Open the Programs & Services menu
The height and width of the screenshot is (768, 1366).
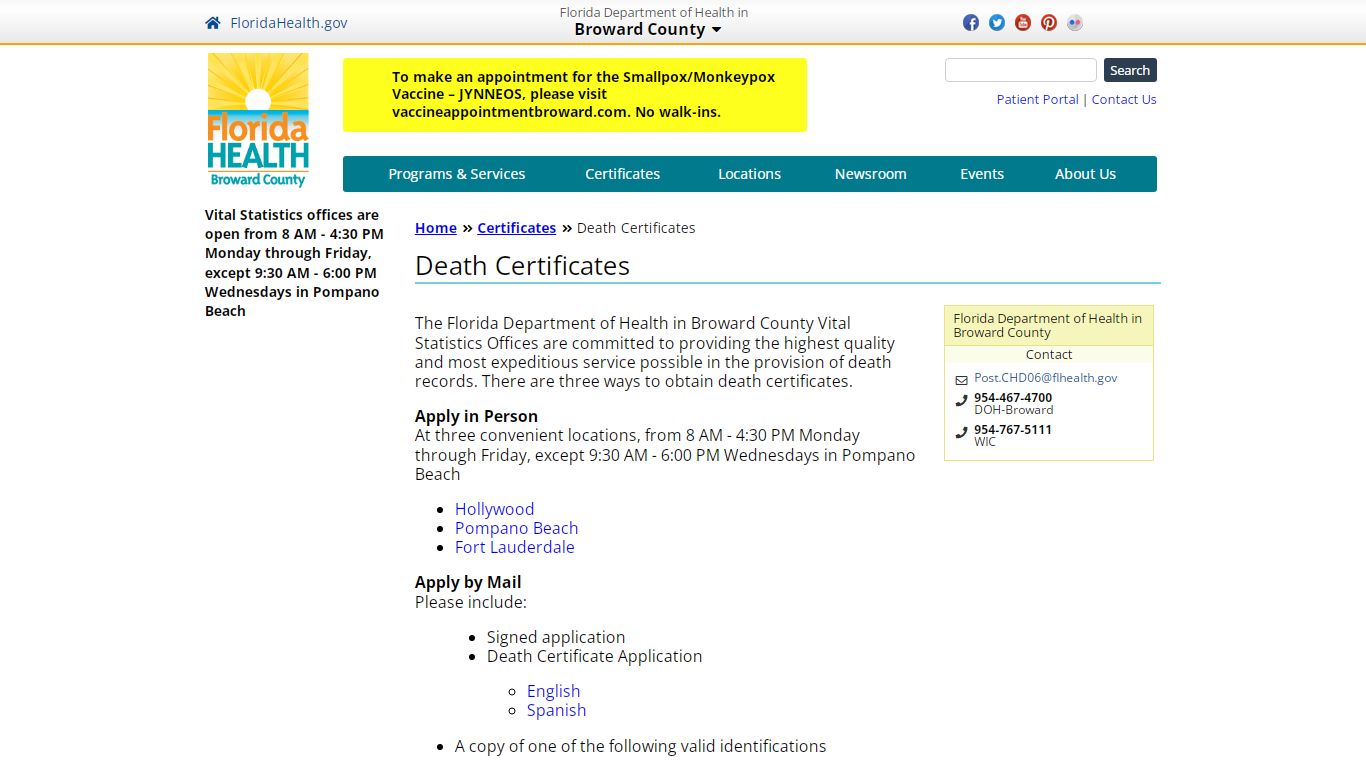point(456,174)
